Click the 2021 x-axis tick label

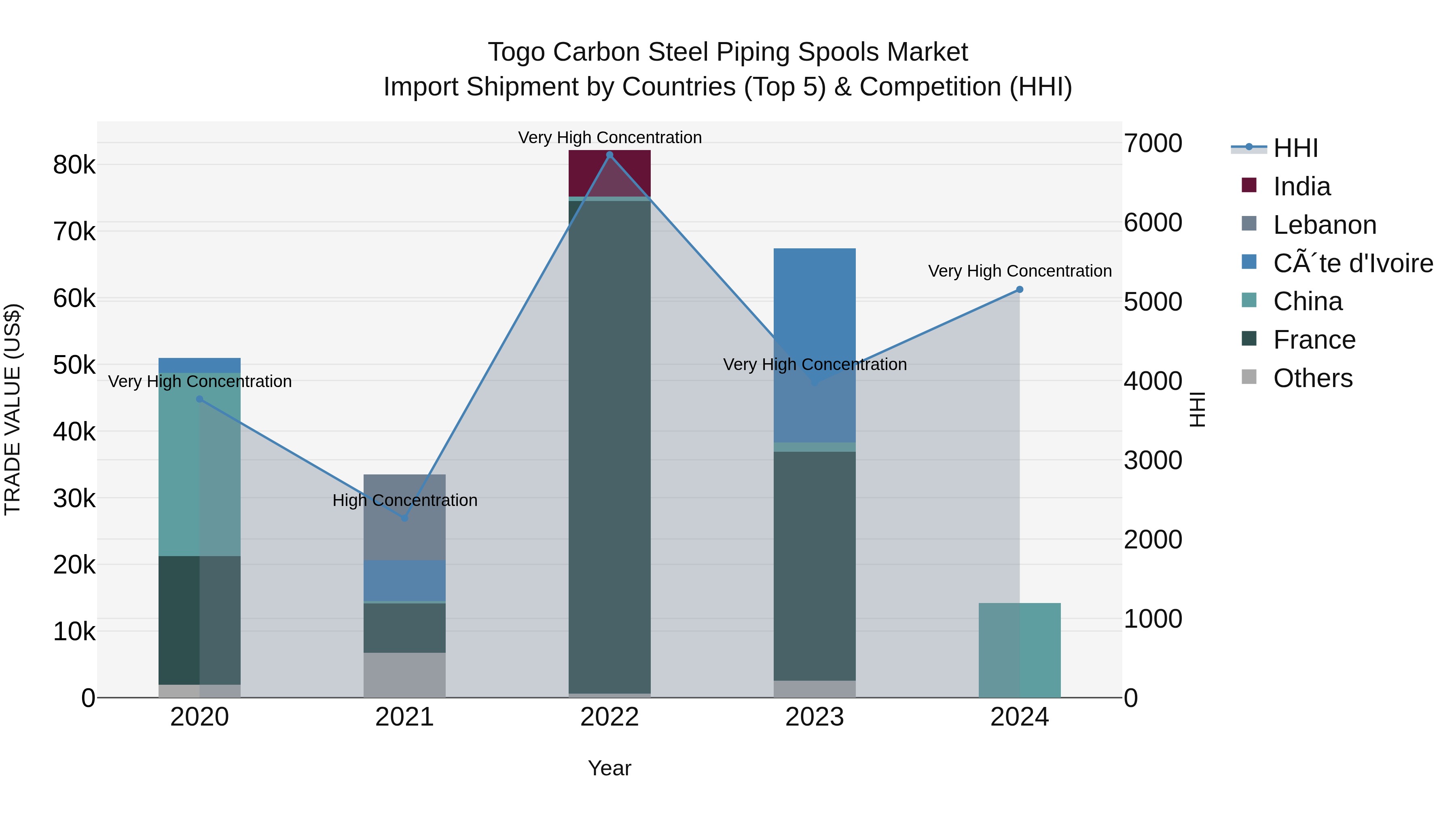[x=405, y=717]
